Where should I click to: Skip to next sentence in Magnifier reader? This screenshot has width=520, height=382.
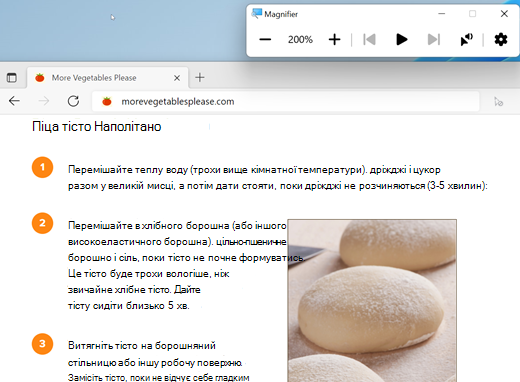coord(434,39)
